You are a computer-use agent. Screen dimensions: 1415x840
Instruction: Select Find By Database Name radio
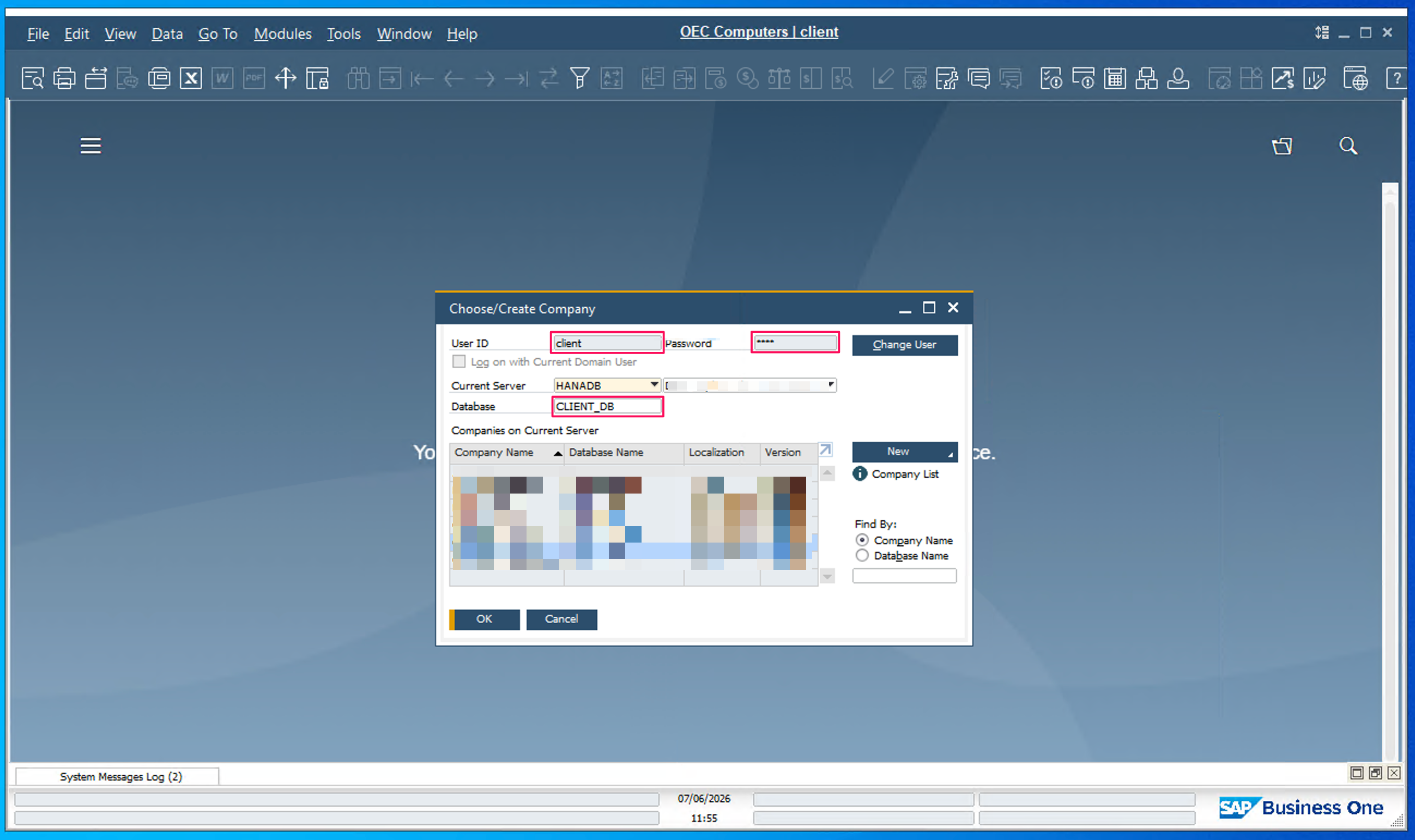pyautogui.click(x=862, y=555)
